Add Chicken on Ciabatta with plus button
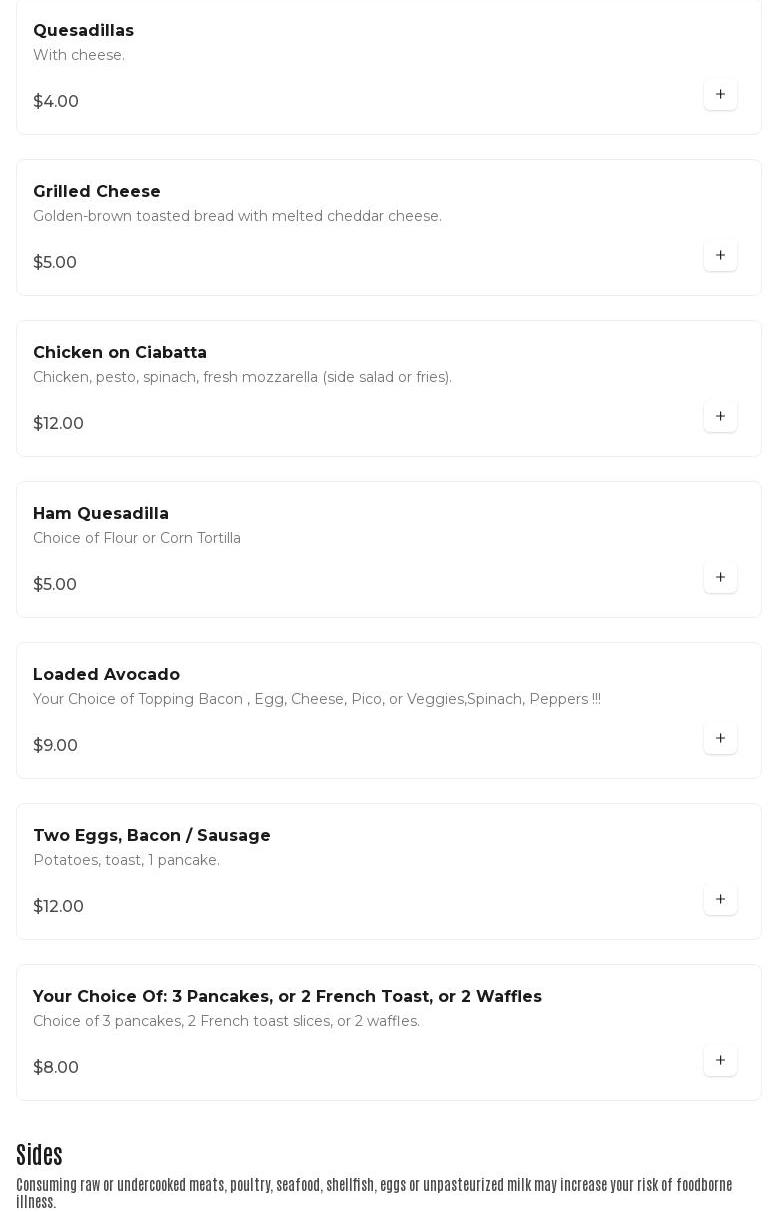The height and width of the screenshot is (1213, 778). point(720,416)
